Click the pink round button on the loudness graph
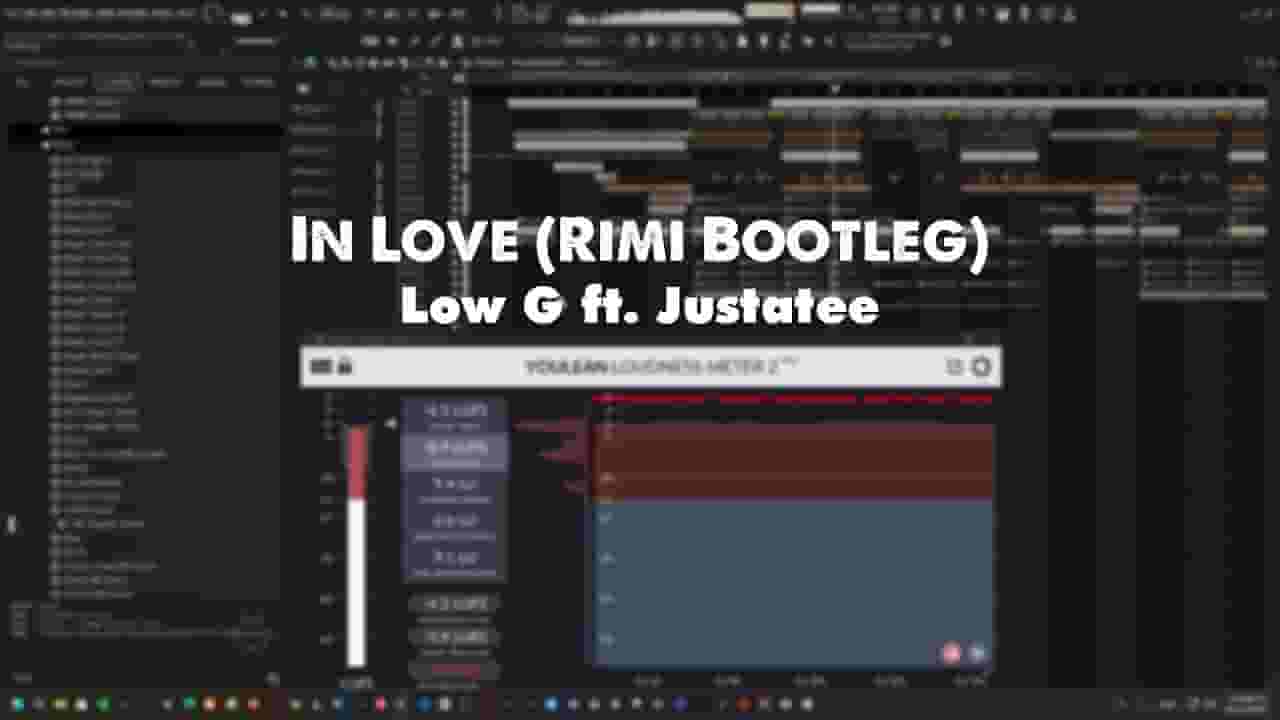Screen dimensions: 1280x720 tap(951, 654)
